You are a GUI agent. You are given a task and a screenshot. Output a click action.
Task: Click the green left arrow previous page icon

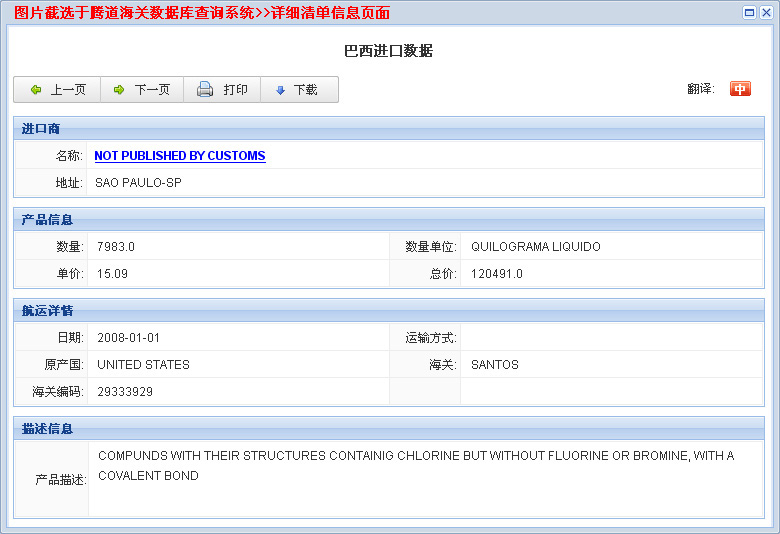pos(36,90)
